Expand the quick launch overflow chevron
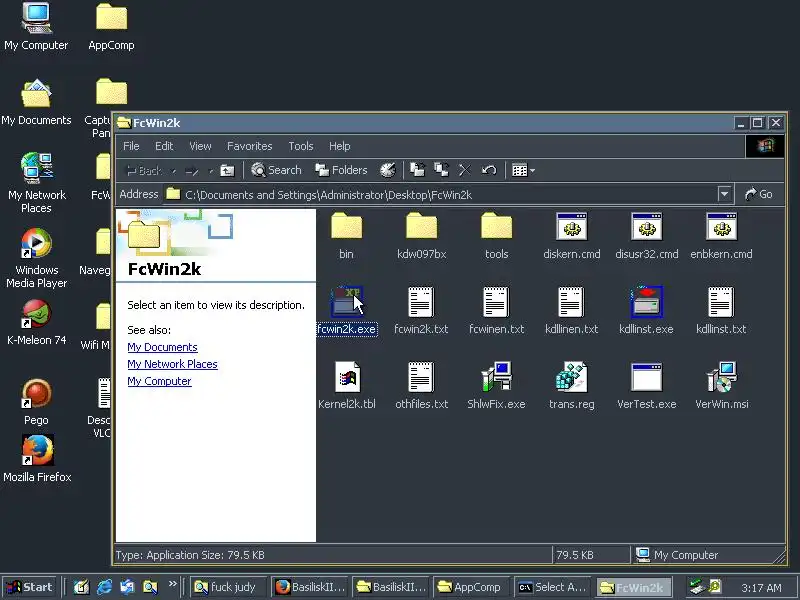This screenshot has width=800, height=600. coord(172,584)
